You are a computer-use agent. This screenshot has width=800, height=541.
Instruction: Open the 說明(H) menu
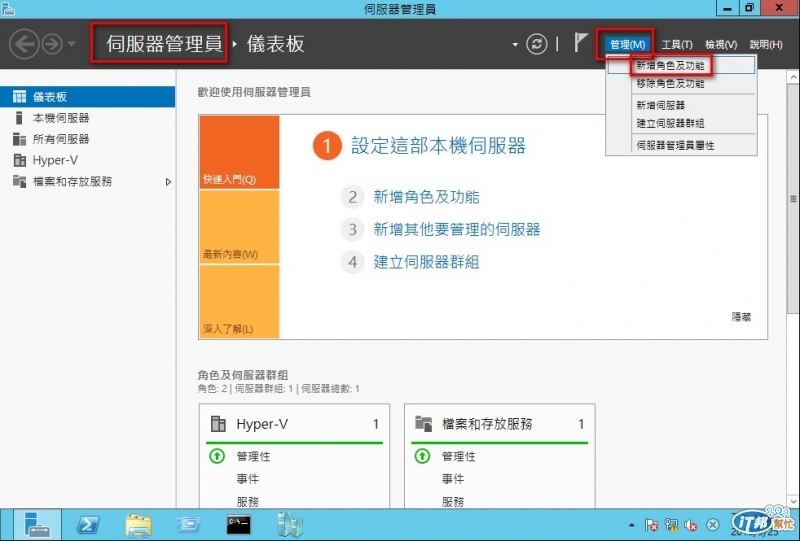(x=766, y=44)
